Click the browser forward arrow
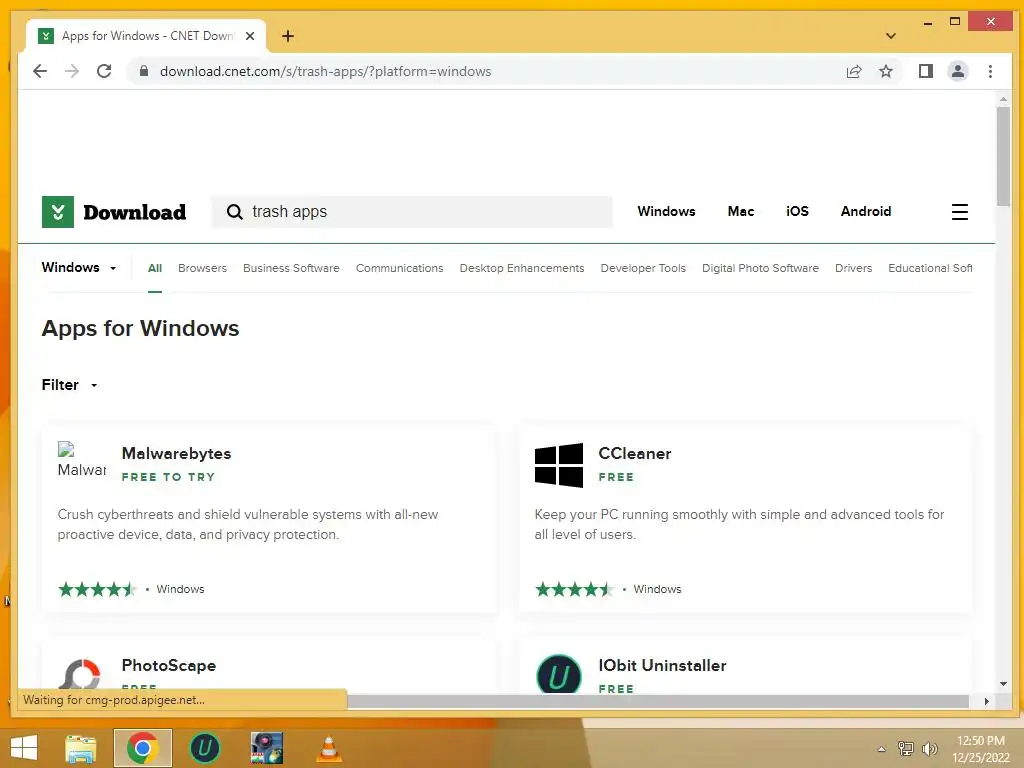This screenshot has width=1024, height=768. tap(72, 71)
